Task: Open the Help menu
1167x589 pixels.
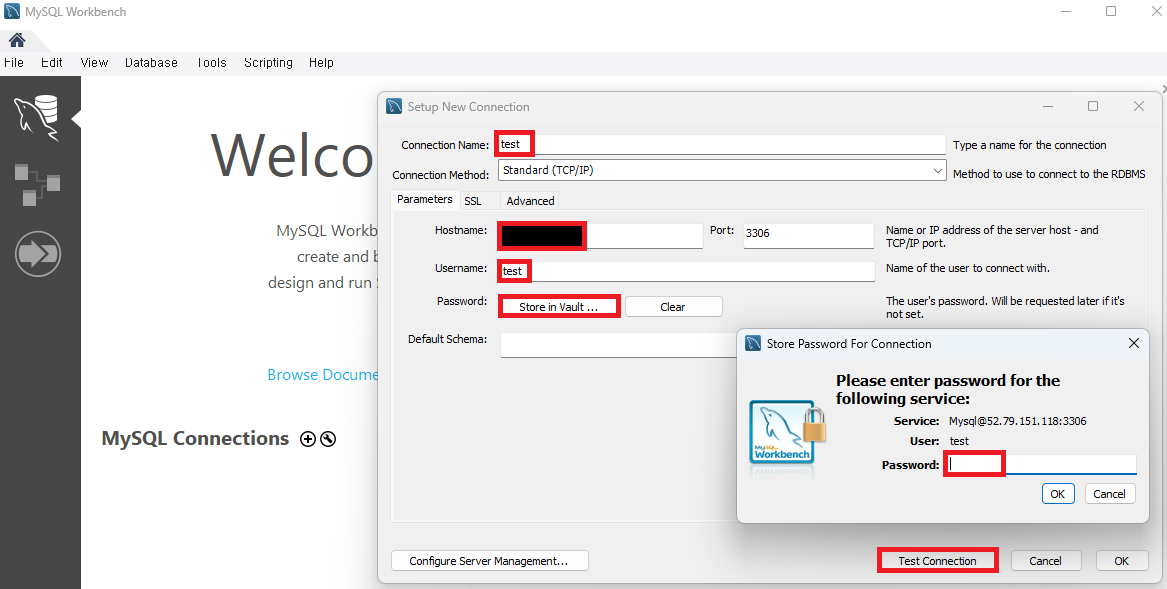Action: (321, 63)
